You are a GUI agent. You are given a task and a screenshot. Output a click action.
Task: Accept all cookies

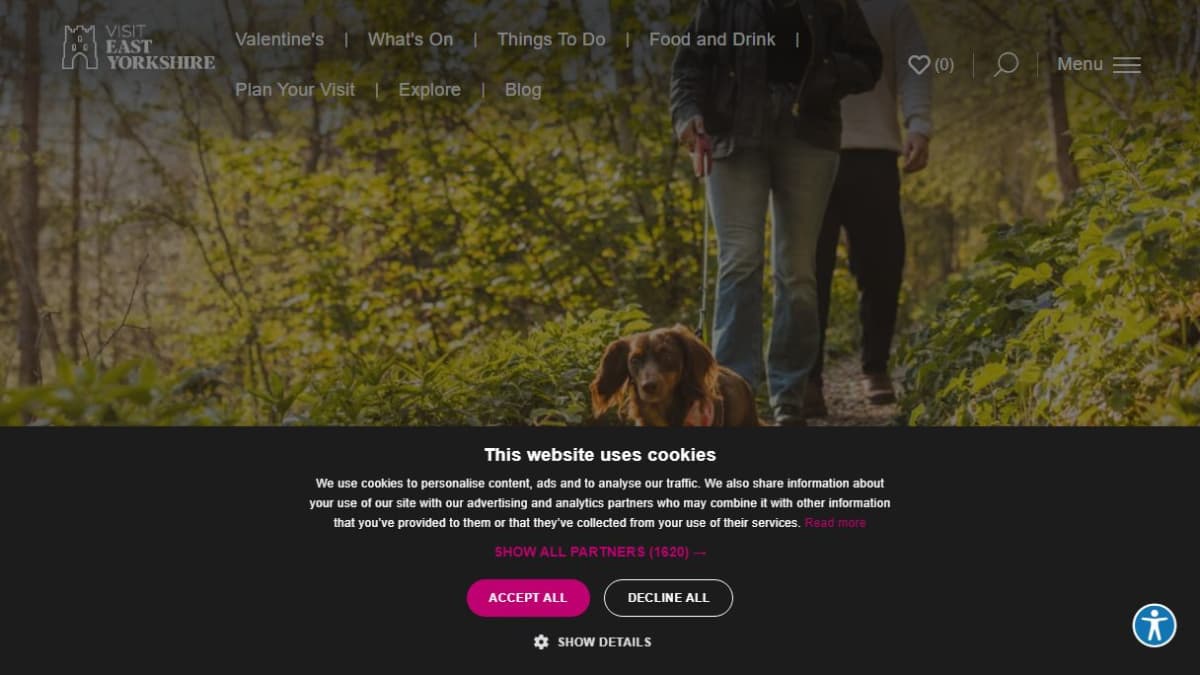[528, 598]
